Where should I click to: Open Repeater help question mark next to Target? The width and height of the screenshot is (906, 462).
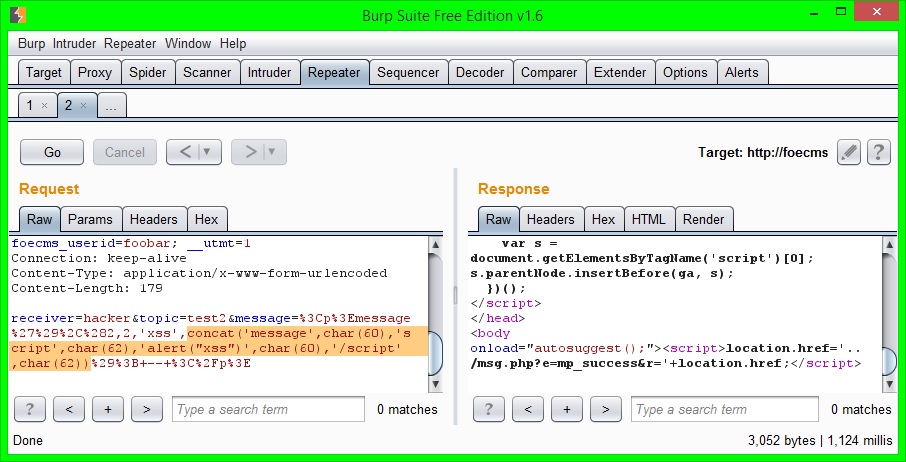878,152
